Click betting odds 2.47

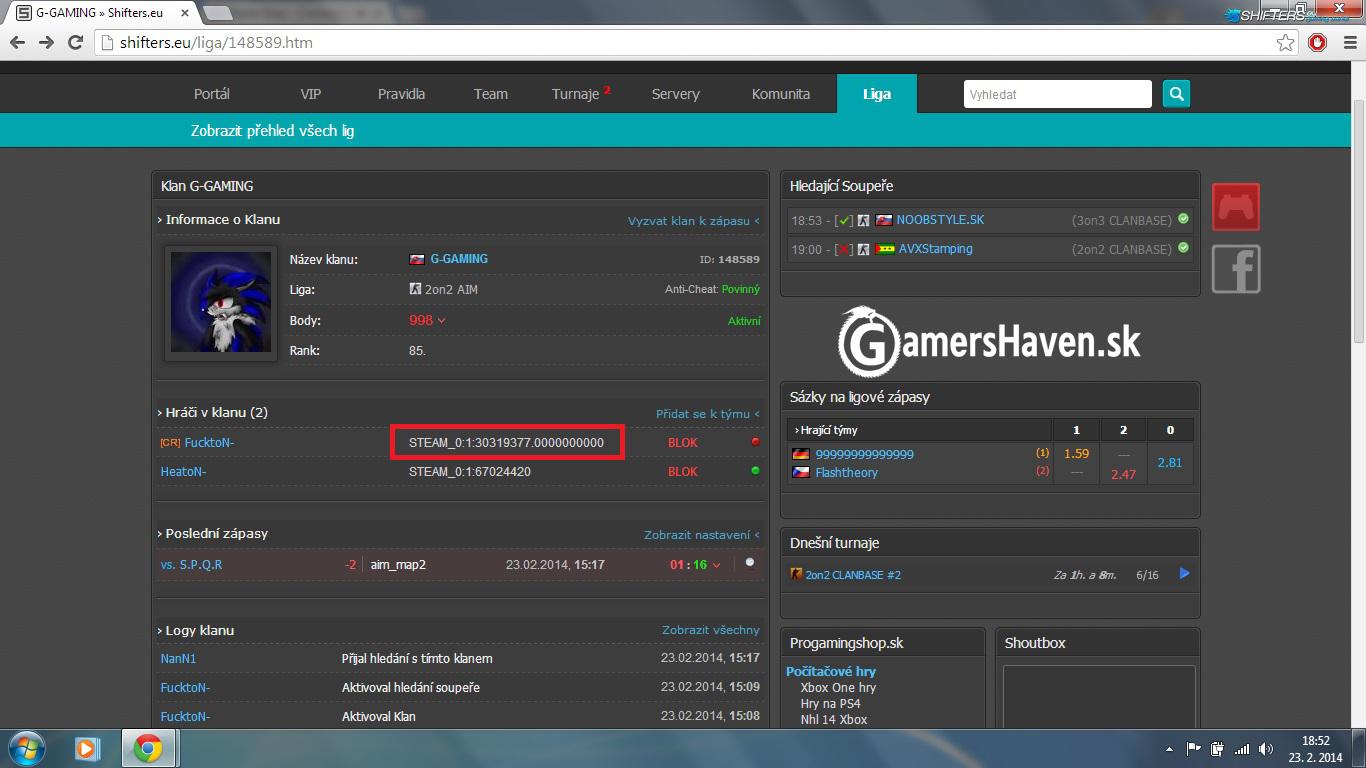(1124, 474)
